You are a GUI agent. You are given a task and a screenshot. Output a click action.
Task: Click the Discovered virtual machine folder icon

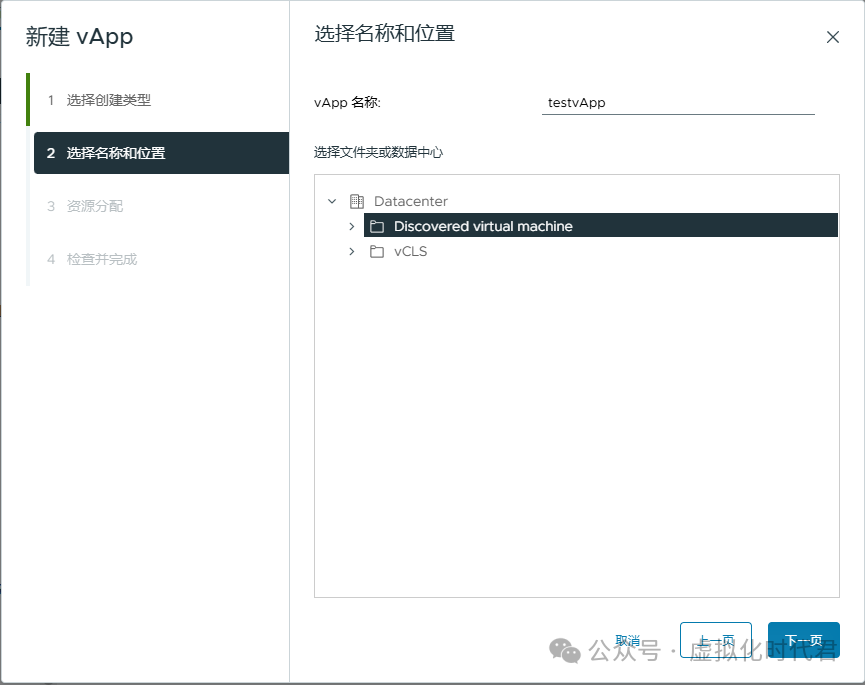pyautogui.click(x=377, y=226)
